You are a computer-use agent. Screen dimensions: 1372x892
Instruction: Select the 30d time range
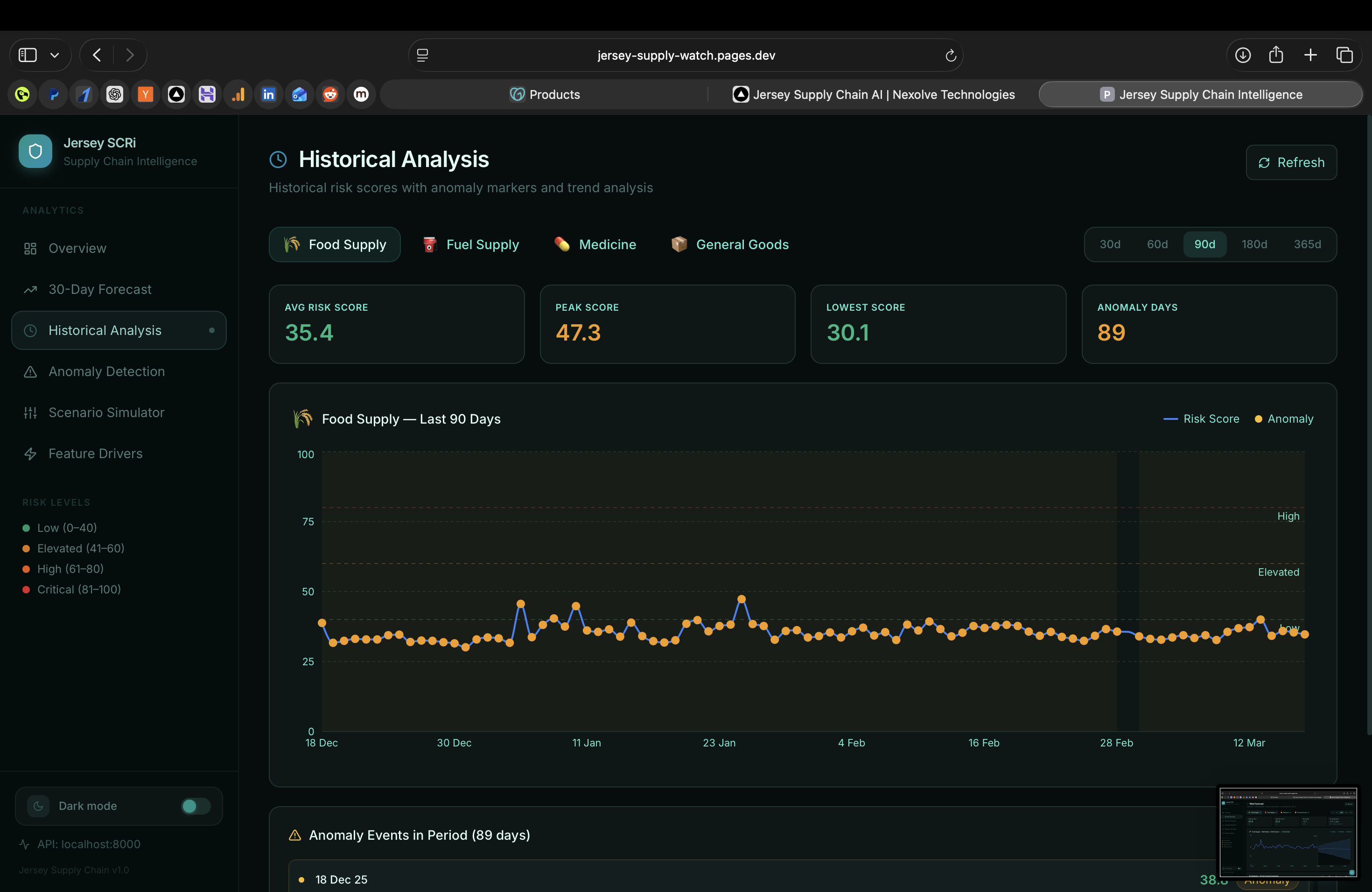click(x=1110, y=244)
